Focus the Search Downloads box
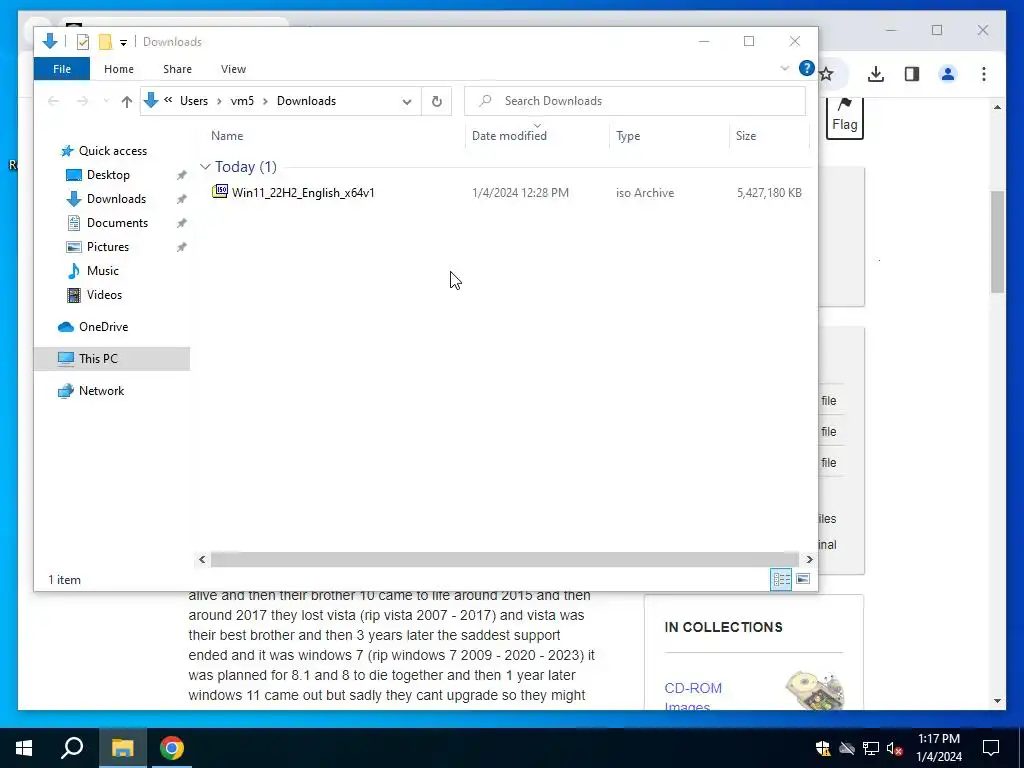 tap(635, 101)
